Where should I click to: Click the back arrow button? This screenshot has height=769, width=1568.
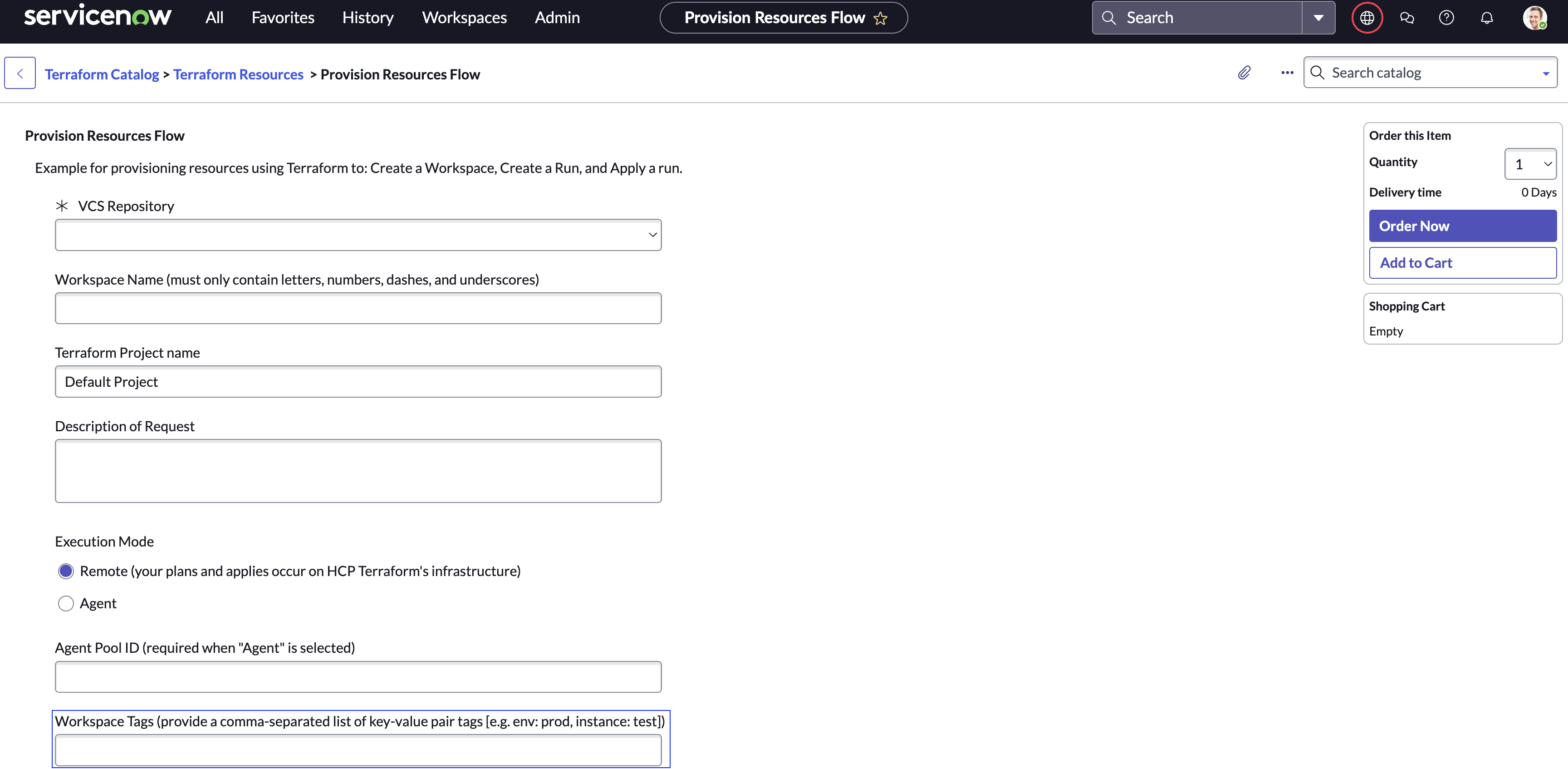pyautogui.click(x=20, y=73)
